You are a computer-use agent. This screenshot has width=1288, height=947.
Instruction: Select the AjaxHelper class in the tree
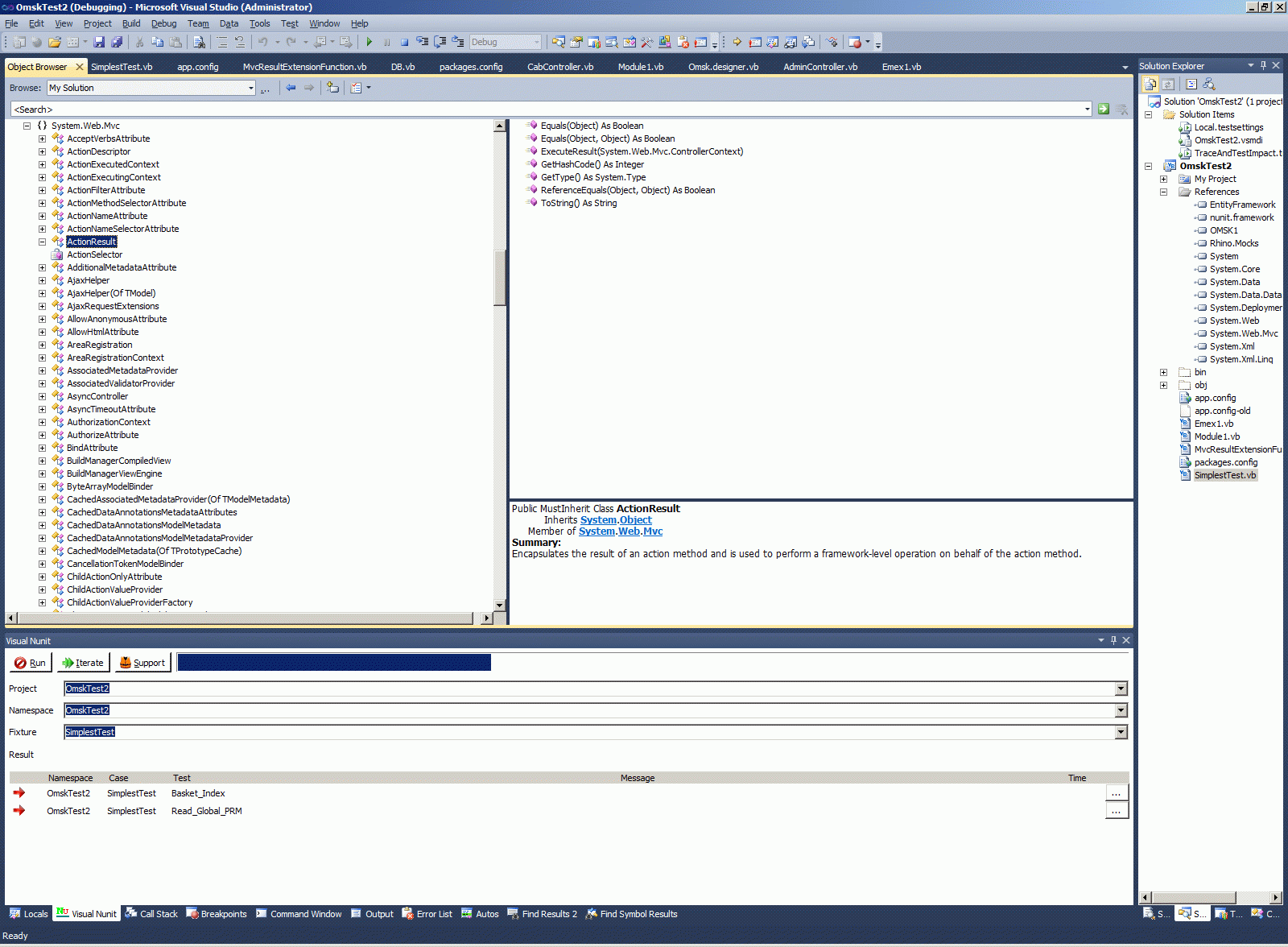(88, 280)
